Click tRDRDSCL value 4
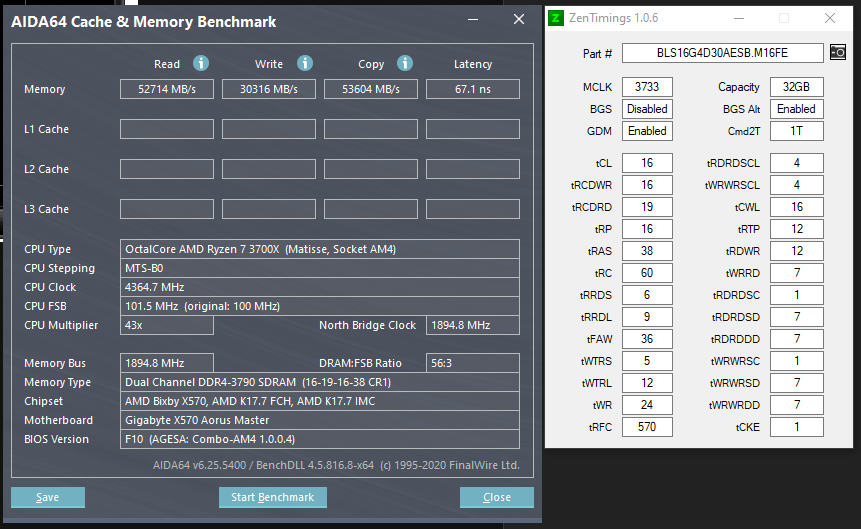This screenshot has width=861, height=529. pos(796,163)
